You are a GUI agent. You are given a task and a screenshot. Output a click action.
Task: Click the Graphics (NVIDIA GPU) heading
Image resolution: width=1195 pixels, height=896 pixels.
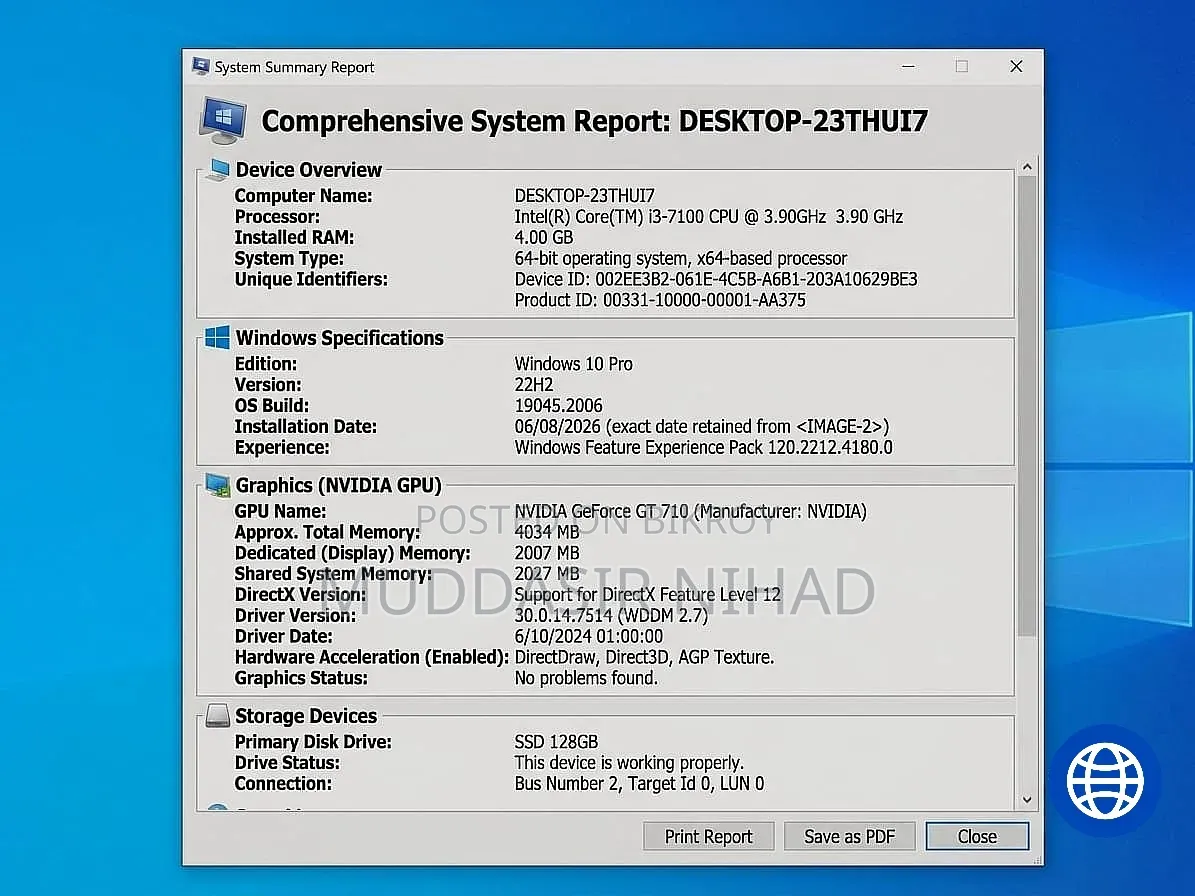point(338,485)
